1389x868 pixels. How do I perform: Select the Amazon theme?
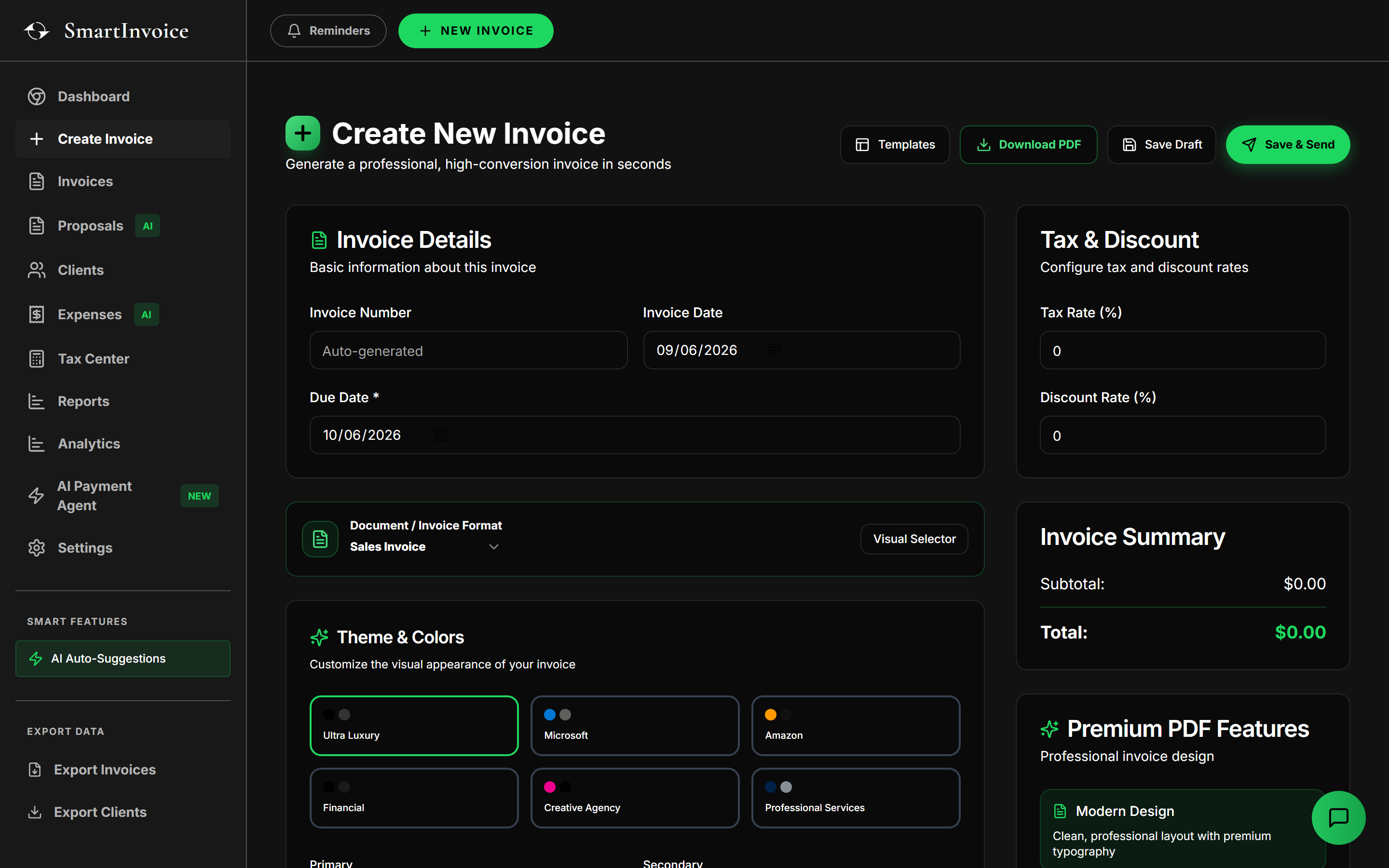856,726
